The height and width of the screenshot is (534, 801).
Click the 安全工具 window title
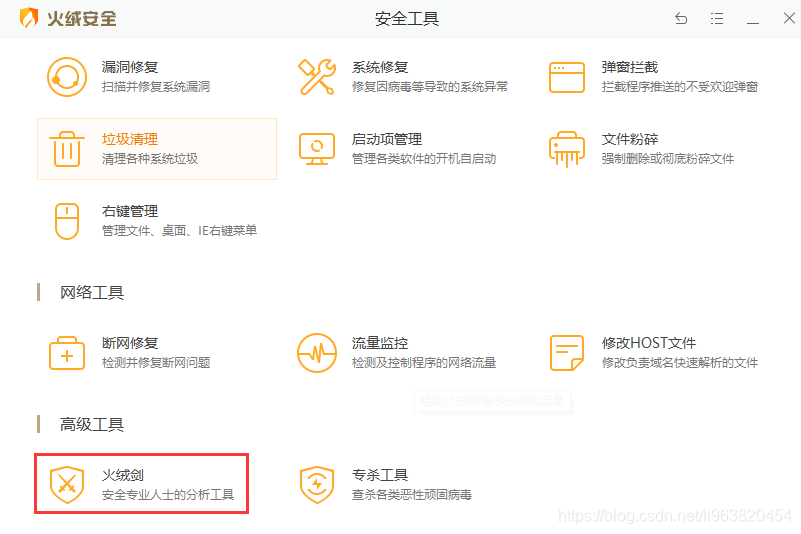click(407, 19)
